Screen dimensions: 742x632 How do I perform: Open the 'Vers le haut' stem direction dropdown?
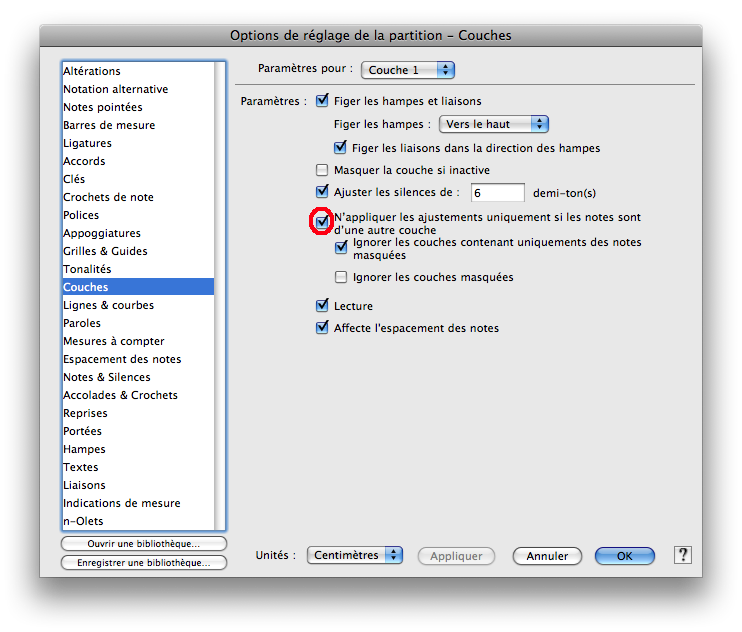(x=494, y=124)
